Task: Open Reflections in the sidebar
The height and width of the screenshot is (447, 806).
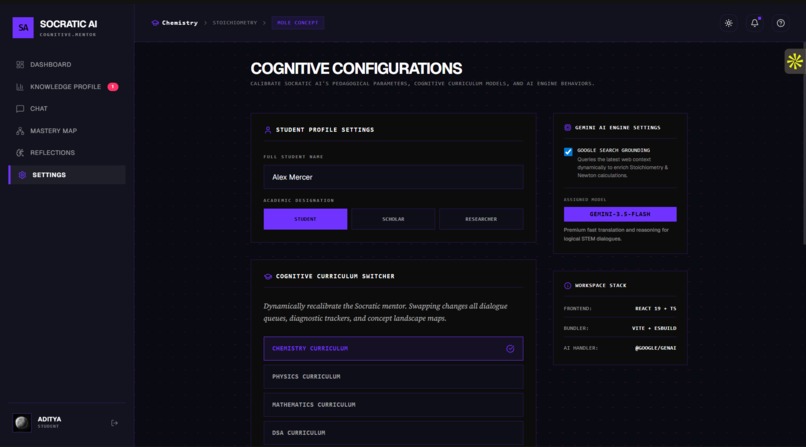Action: pos(67,153)
